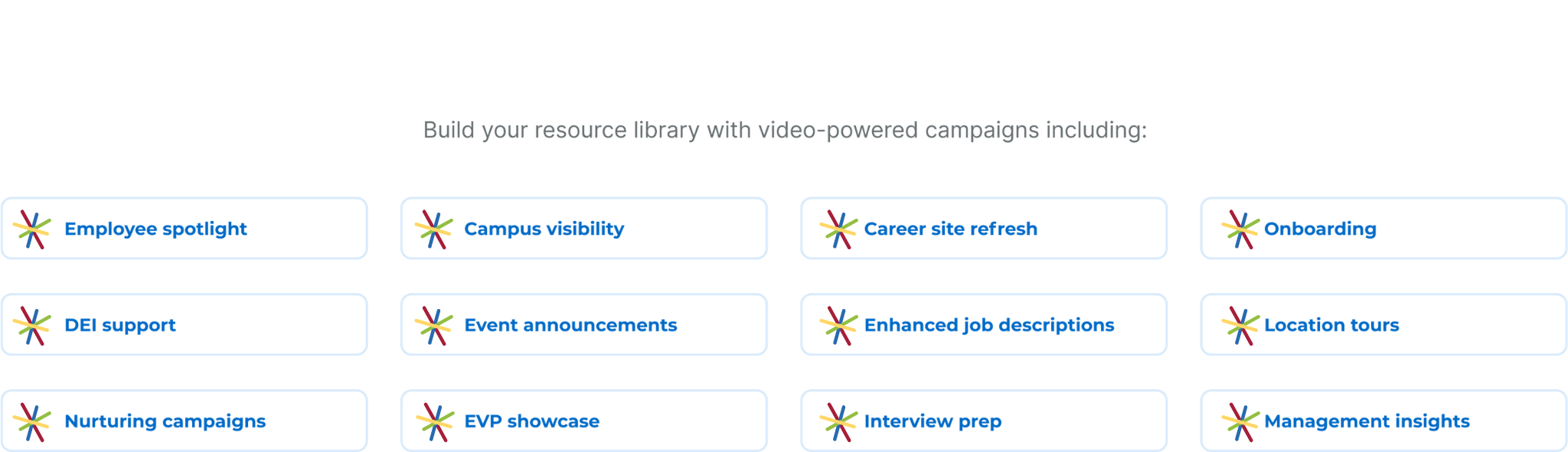
Task: Click the starburst icon beside Location tours
Action: [1240, 326]
